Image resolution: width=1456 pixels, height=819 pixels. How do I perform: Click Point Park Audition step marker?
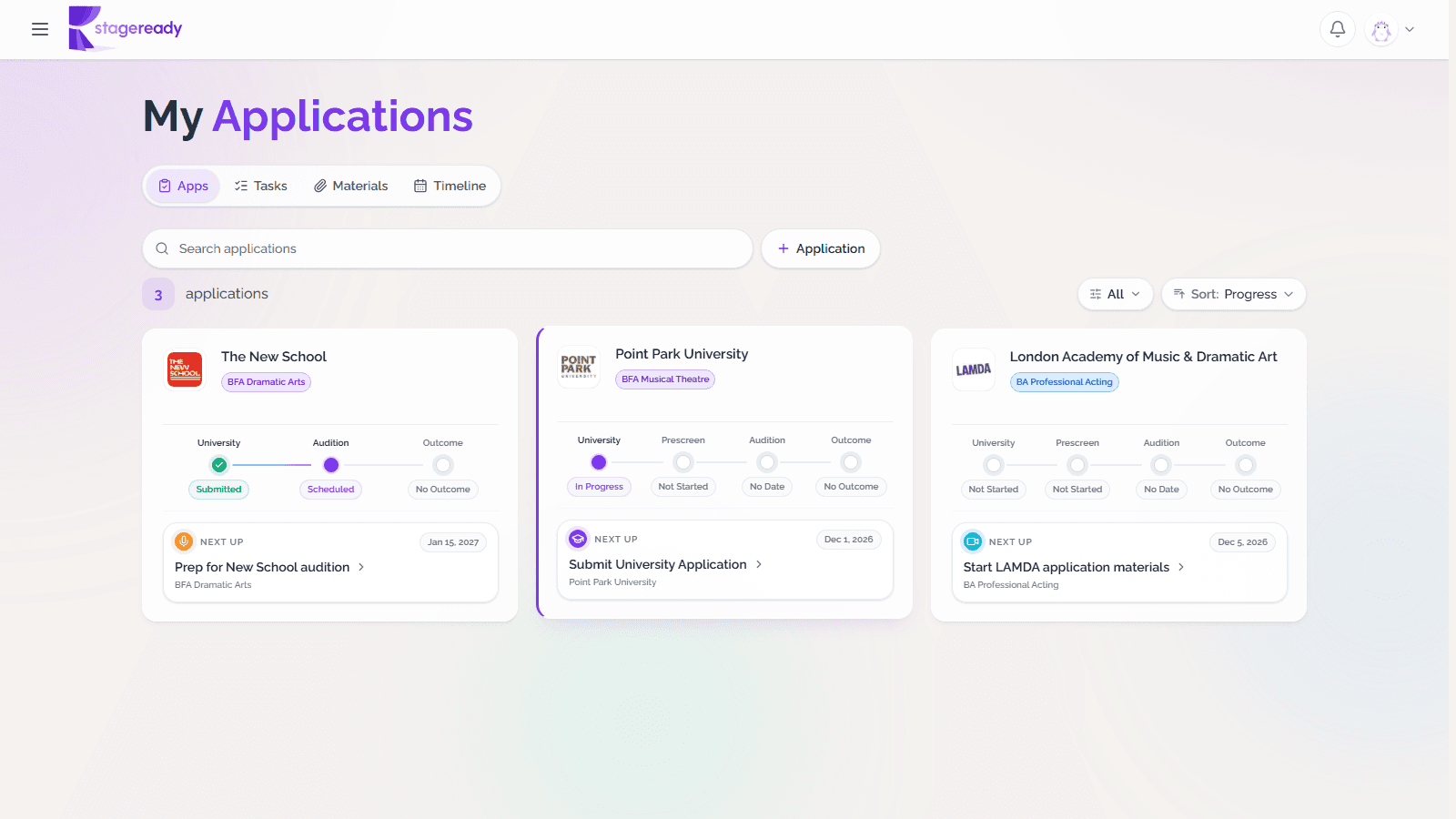(x=767, y=462)
